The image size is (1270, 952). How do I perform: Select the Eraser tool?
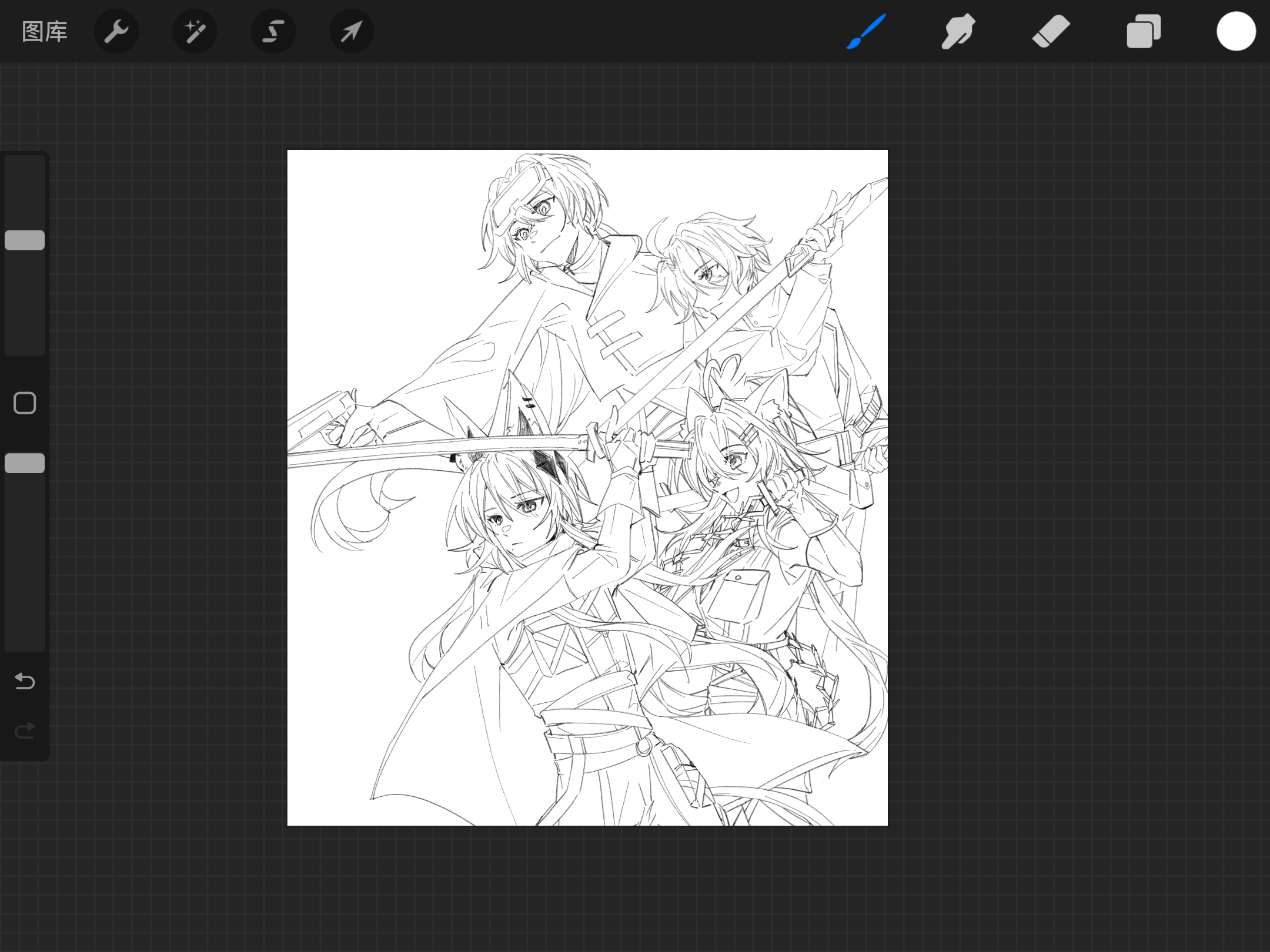pos(1051,32)
